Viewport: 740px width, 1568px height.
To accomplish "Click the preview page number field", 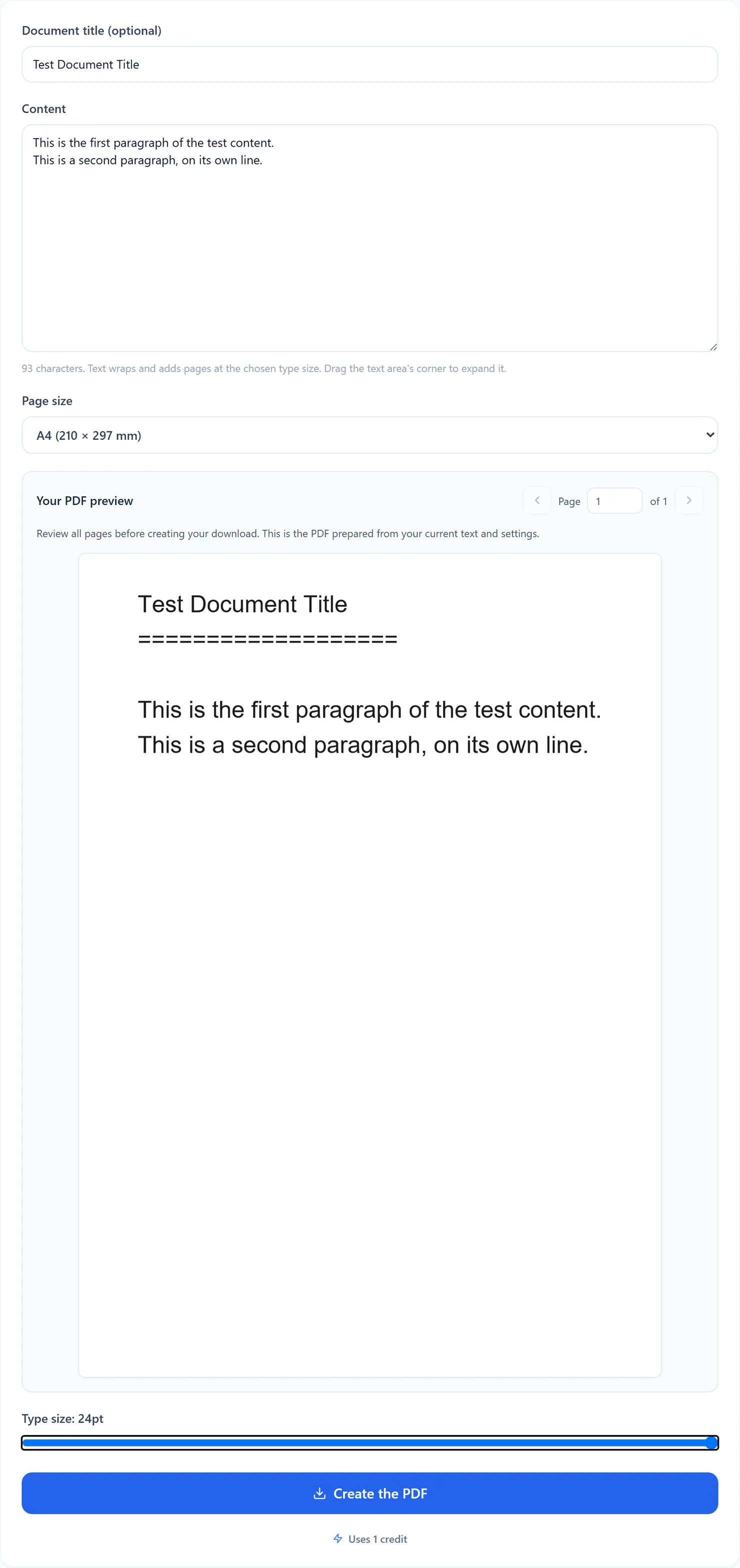I will pyautogui.click(x=614, y=501).
